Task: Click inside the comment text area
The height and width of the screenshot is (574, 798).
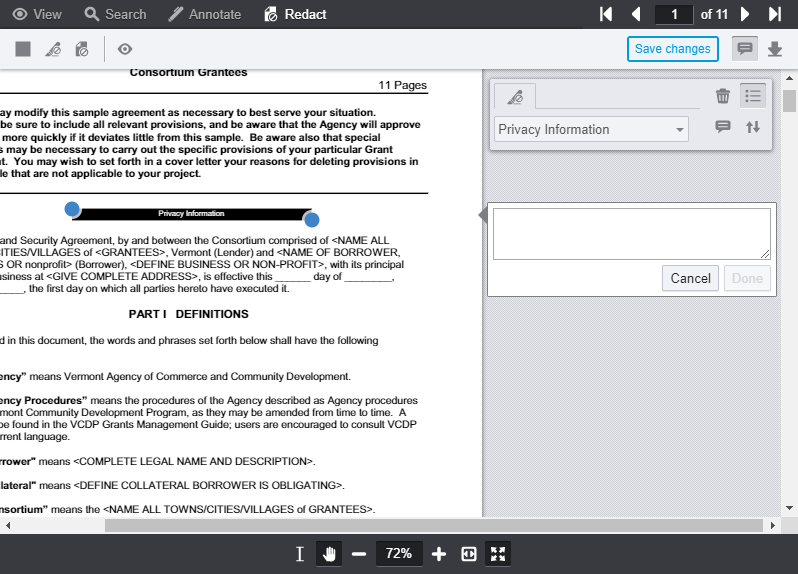Action: tap(631, 234)
